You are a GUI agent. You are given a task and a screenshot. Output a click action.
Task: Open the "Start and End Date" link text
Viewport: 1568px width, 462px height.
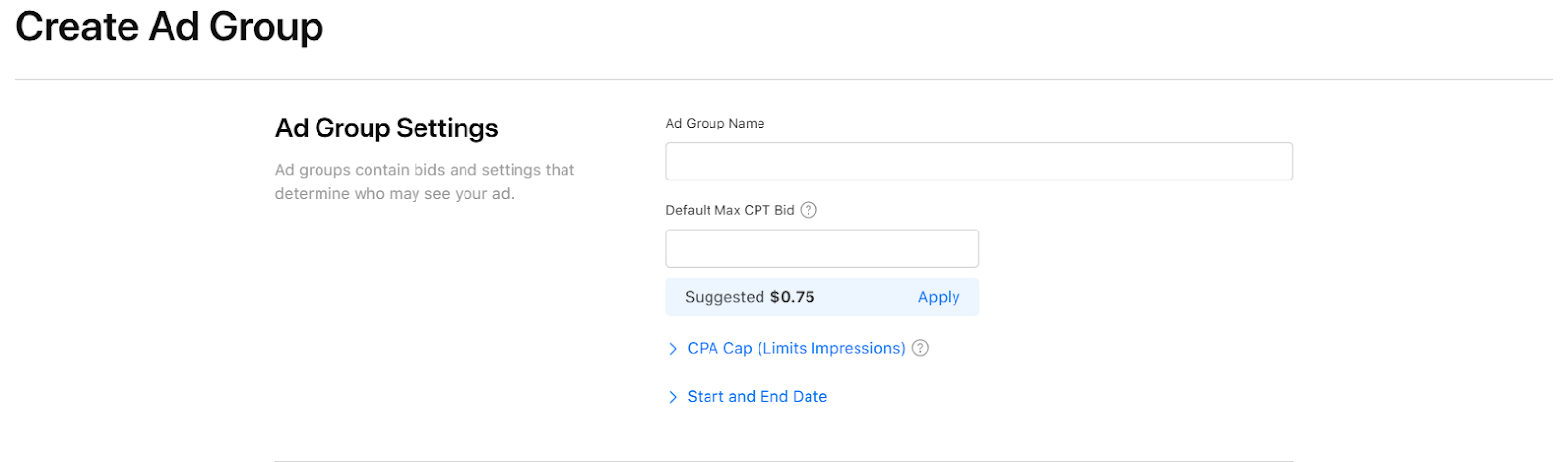coord(757,396)
